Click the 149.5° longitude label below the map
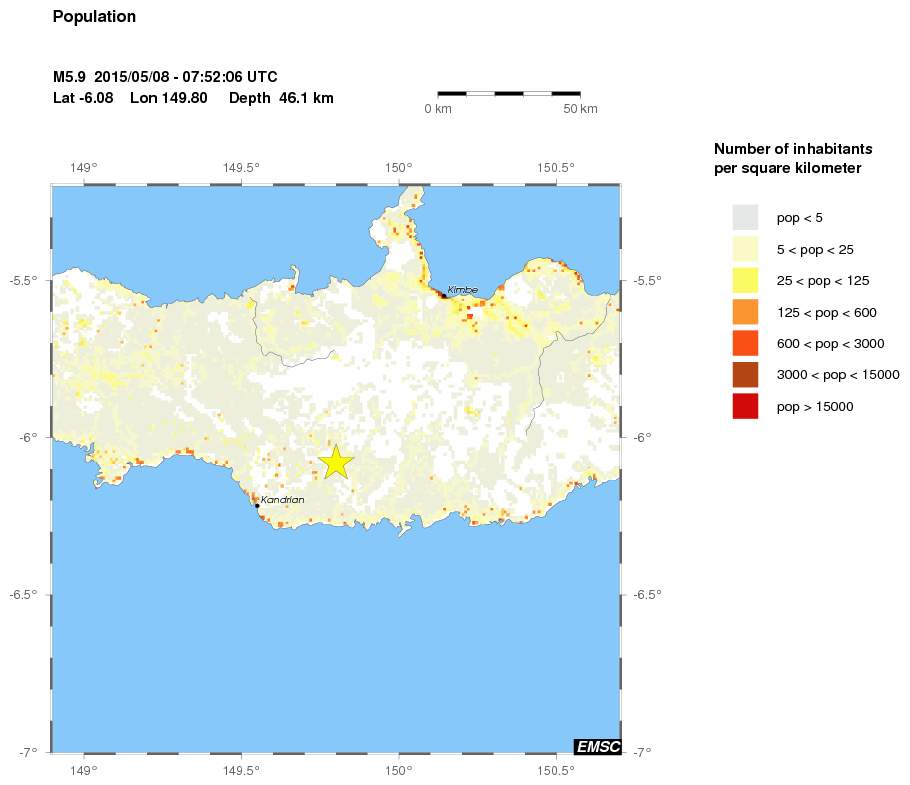This screenshot has width=910, height=785. [x=241, y=770]
